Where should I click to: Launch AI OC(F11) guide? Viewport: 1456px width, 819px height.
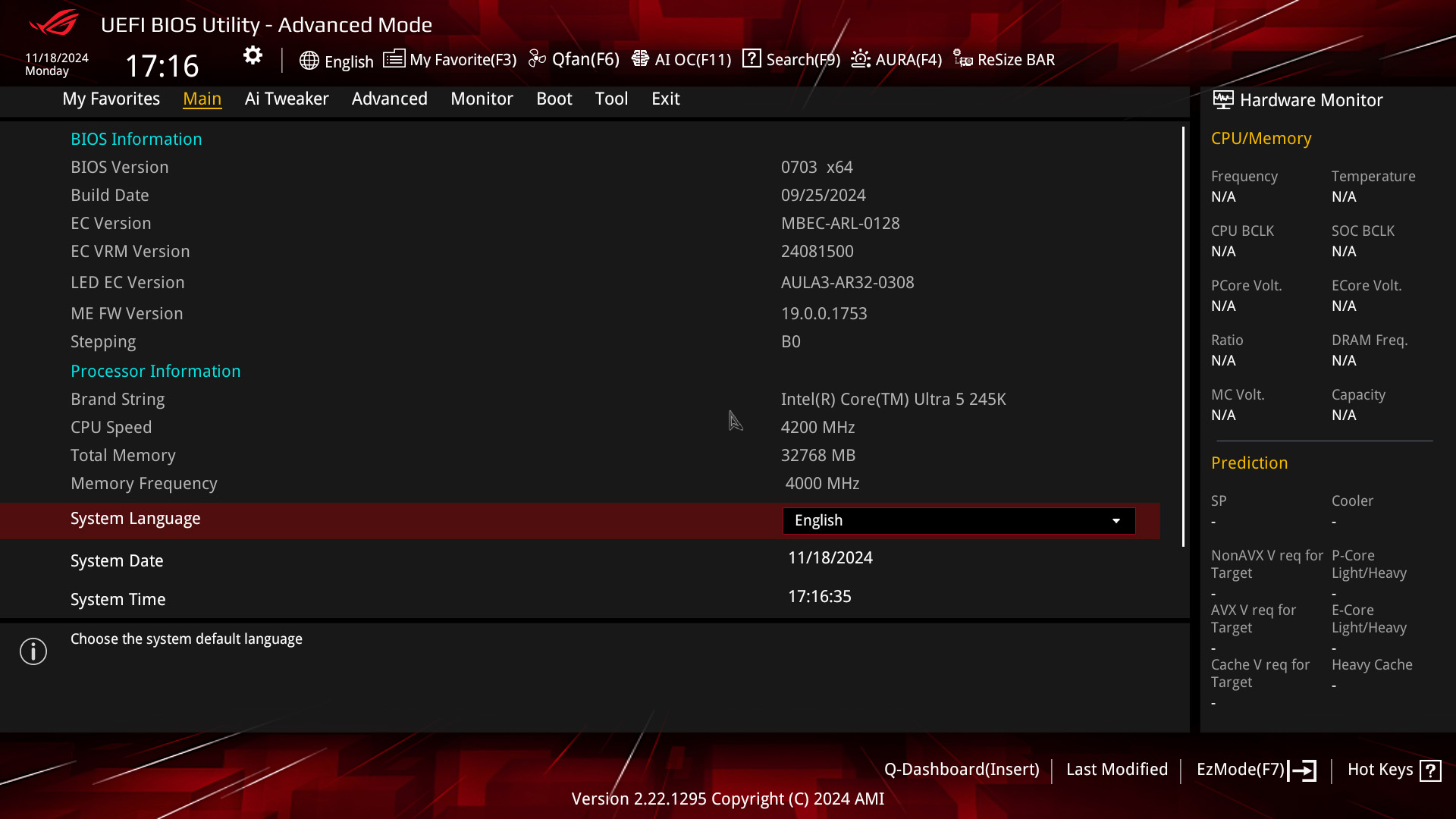point(681,59)
